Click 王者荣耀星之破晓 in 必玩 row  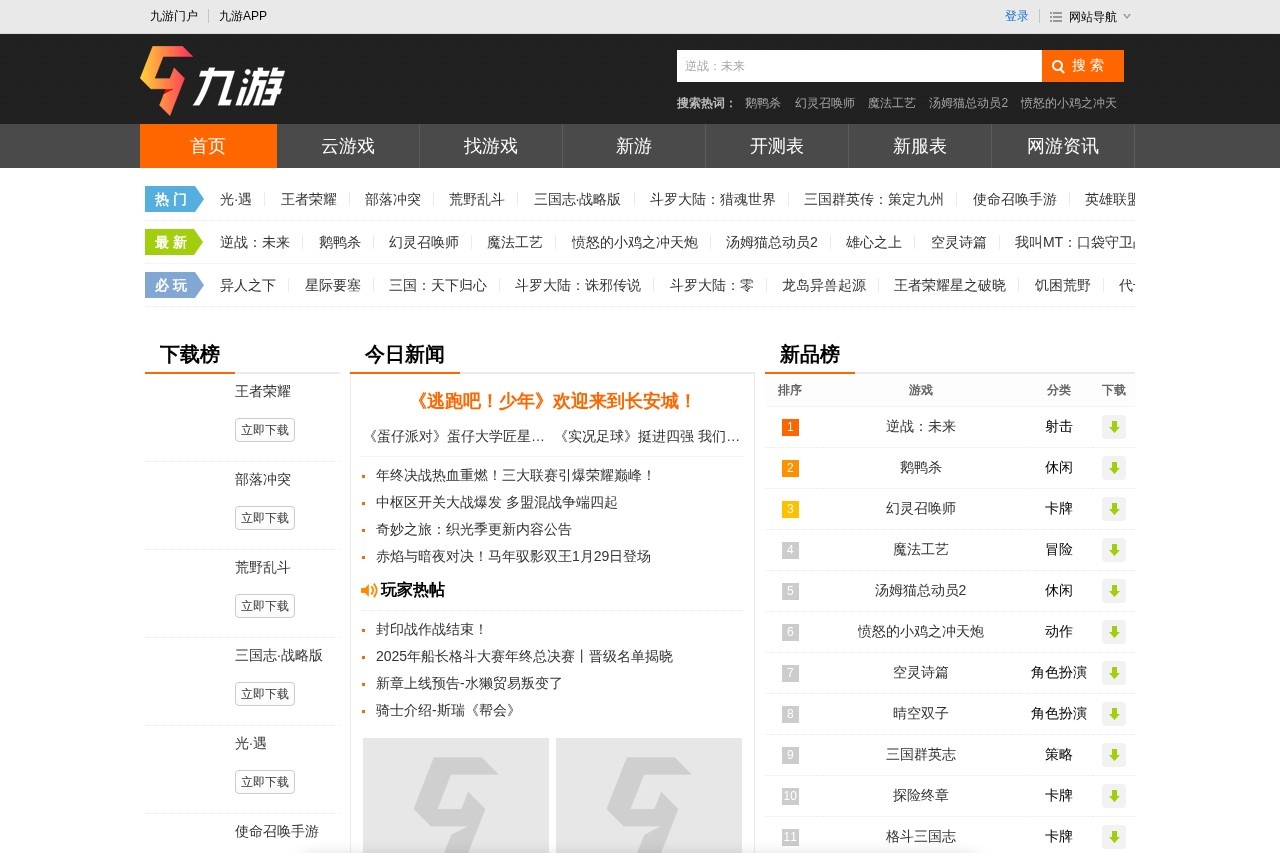coord(950,285)
